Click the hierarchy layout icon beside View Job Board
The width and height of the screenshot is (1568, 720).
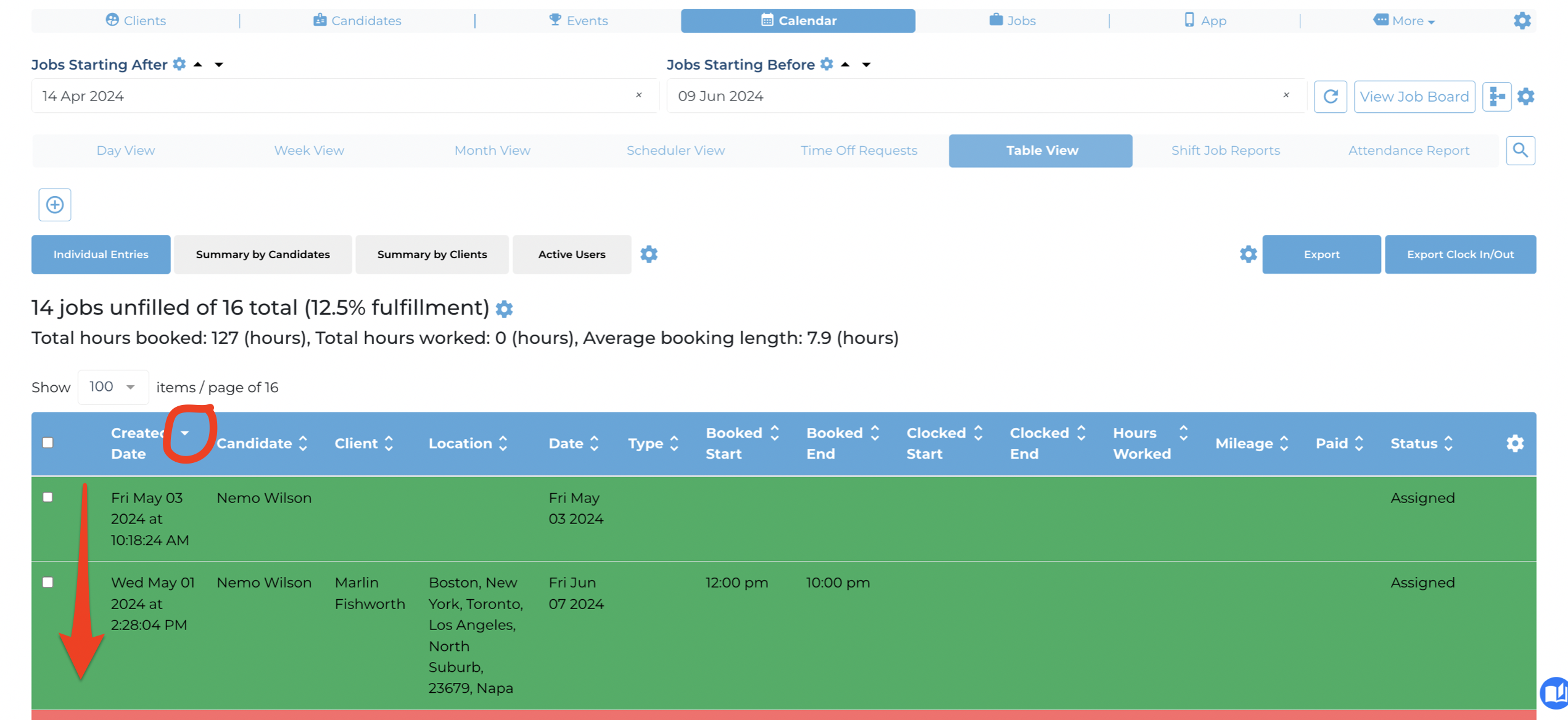1496,96
